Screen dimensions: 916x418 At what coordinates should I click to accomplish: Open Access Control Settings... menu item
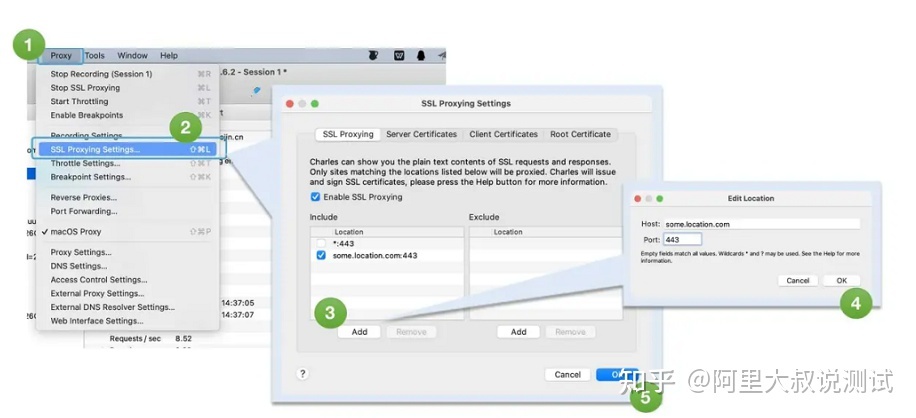127,280
